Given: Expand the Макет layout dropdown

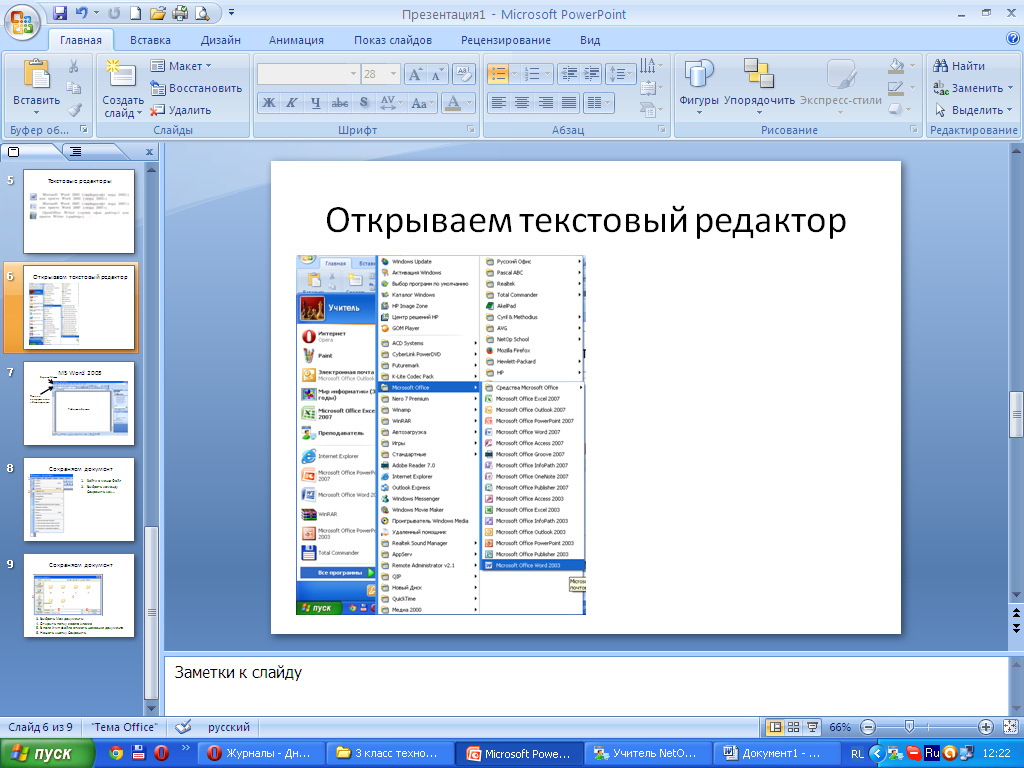Looking at the screenshot, I should 182,66.
